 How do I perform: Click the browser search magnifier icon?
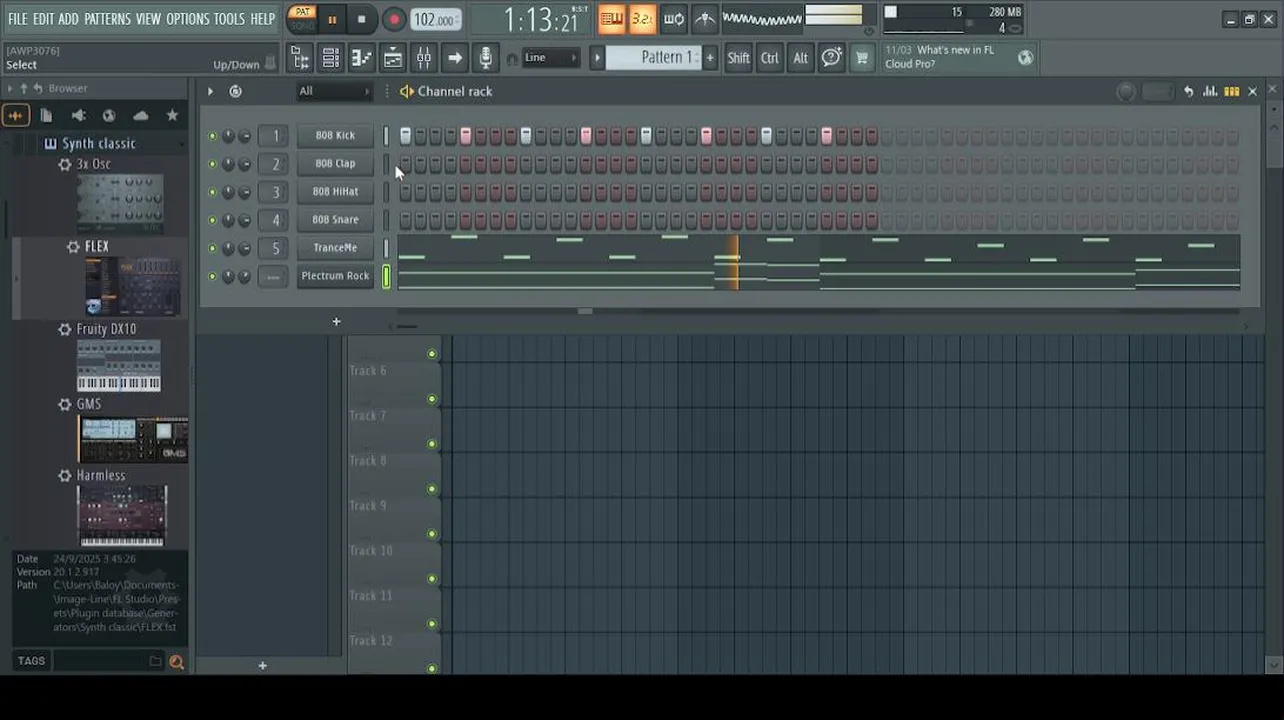pyautogui.click(x=177, y=661)
